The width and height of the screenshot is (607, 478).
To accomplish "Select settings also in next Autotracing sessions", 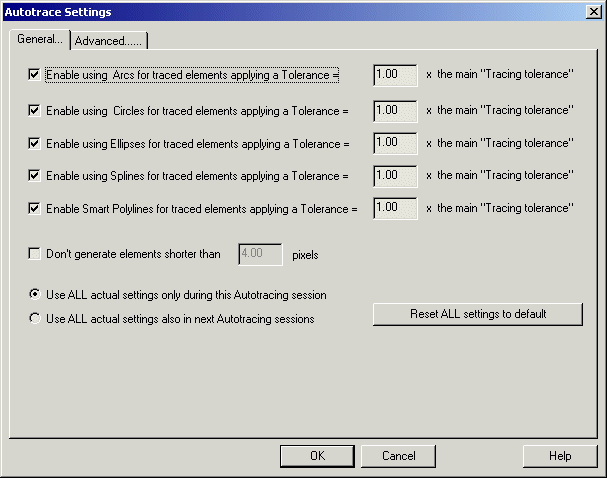I will (x=35, y=319).
